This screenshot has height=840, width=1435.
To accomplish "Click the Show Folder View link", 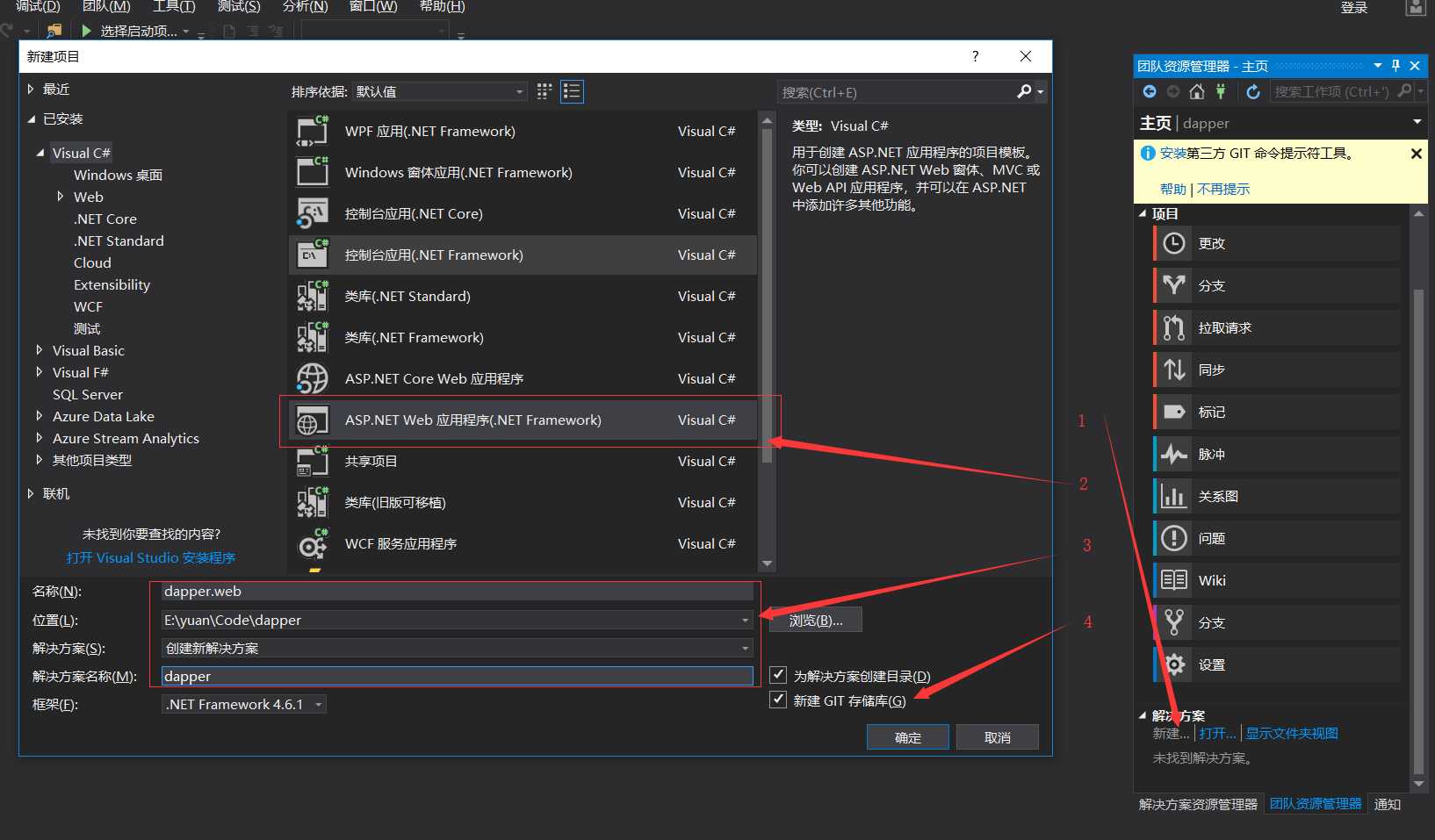I will 1292,733.
